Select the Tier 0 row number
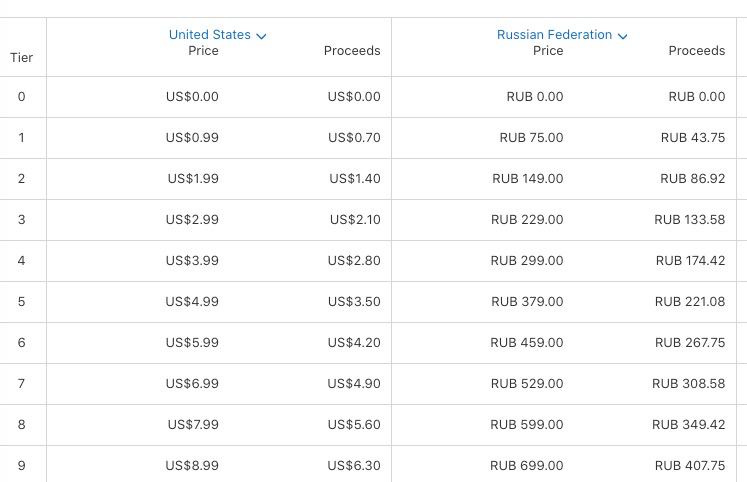The width and height of the screenshot is (747, 482). pyautogui.click(x=21, y=97)
